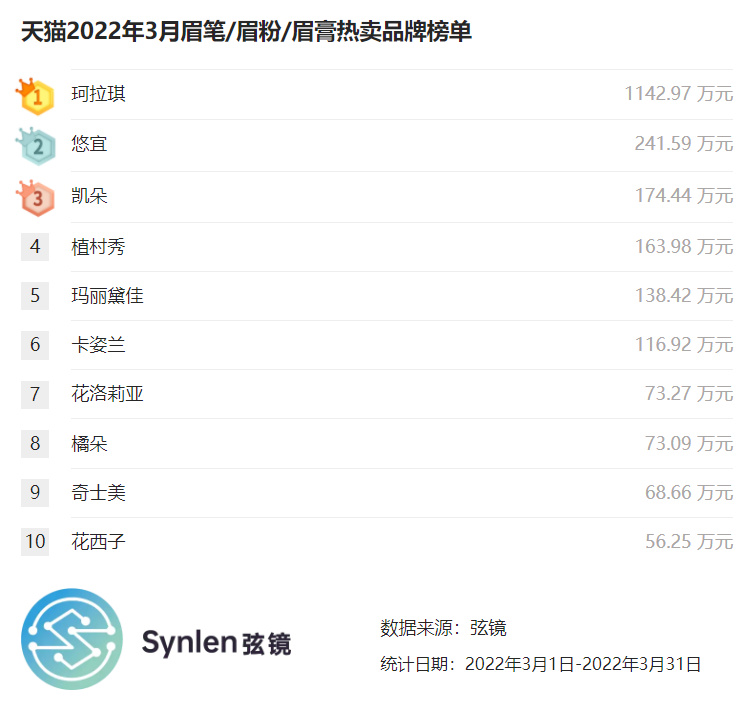Click the 数据来源：弦镜 label
Screen dimensions: 754x704
pos(443,628)
